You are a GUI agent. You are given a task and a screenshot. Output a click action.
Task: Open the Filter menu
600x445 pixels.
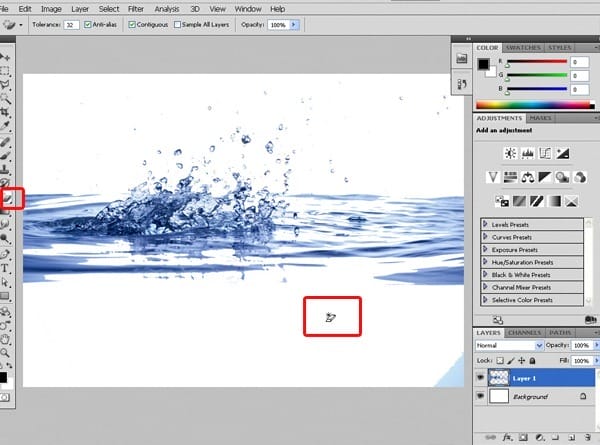[136, 9]
